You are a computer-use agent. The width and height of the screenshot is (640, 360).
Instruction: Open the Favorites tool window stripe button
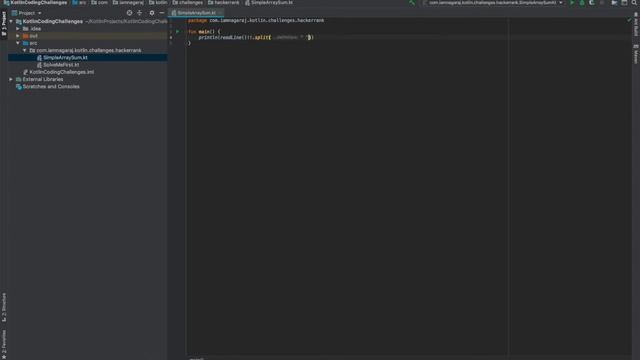coord(4,344)
